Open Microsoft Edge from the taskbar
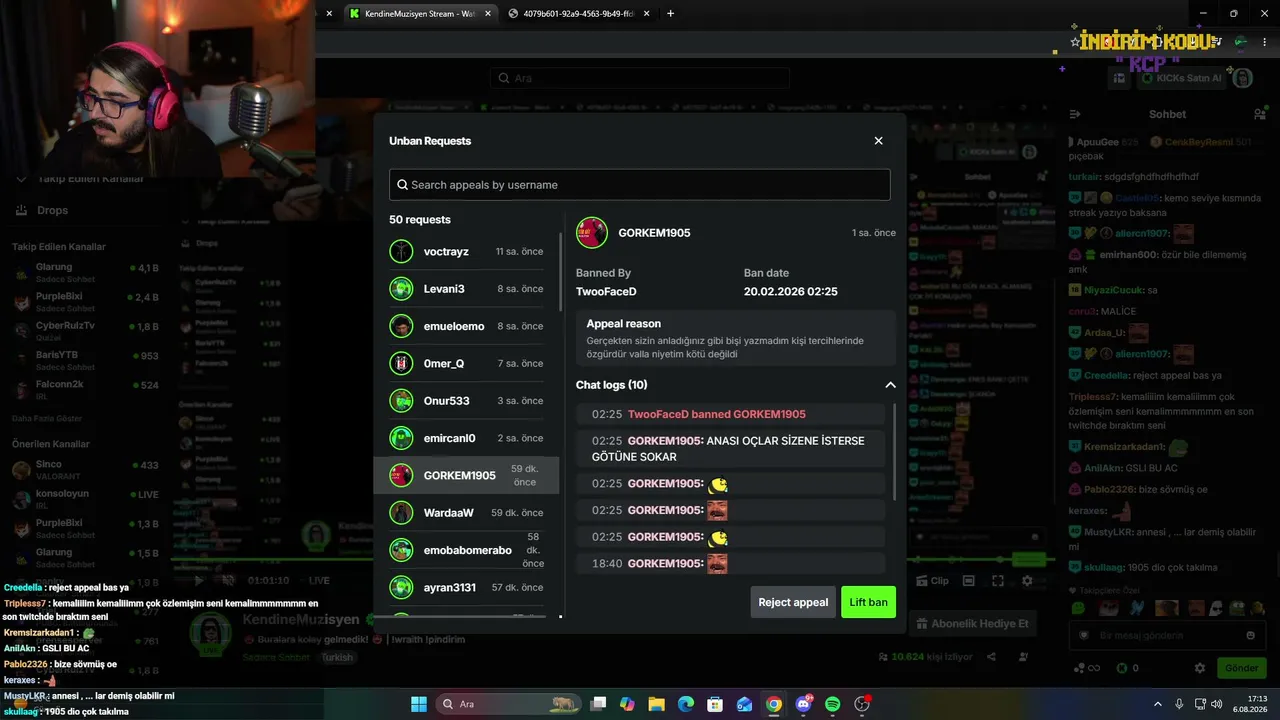The image size is (1280, 720). [686, 704]
